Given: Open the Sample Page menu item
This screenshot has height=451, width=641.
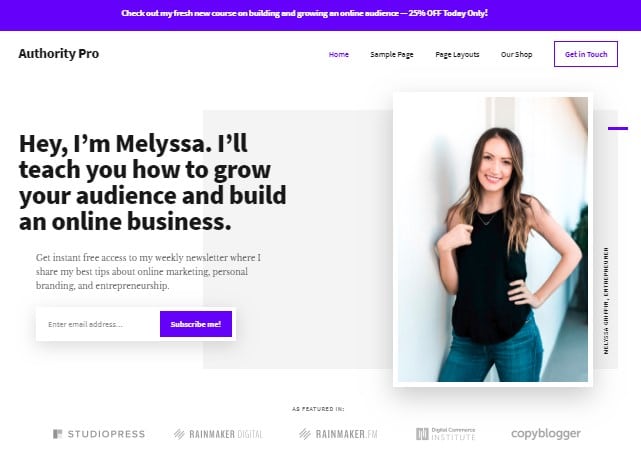Looking at the screenshot, I should coord(392,54).
